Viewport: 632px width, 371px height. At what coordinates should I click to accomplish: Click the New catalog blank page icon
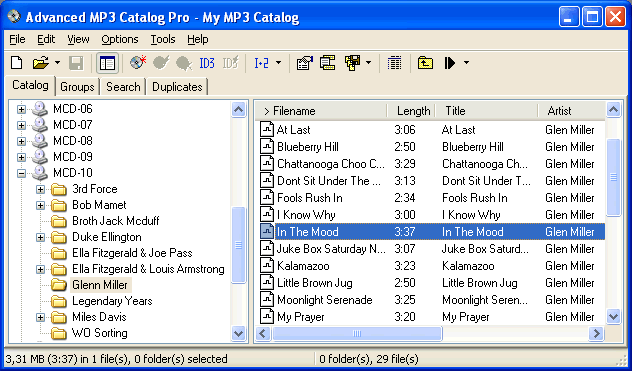(x=17, y=63)
